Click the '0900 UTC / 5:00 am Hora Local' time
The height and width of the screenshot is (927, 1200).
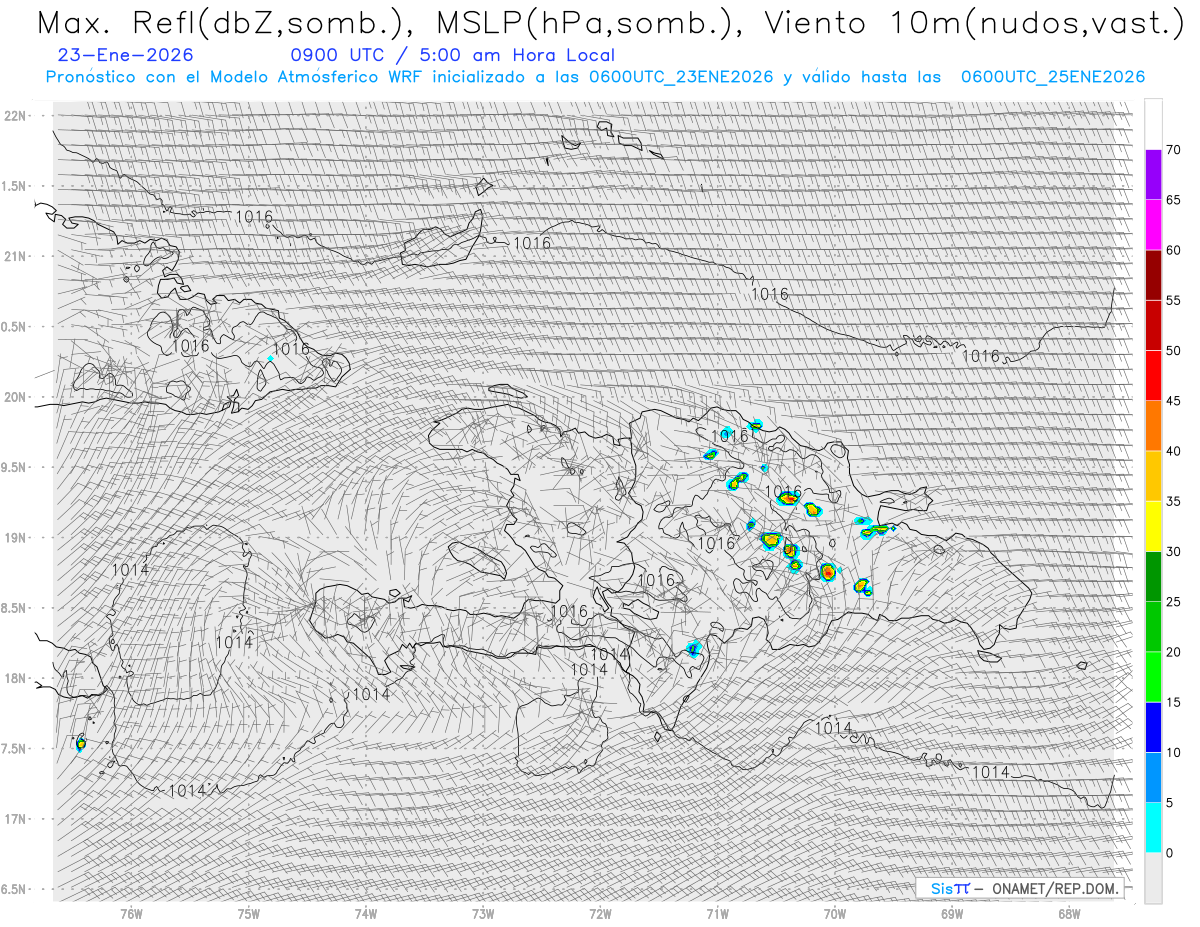pyautogui.click(x=453, y=56)
